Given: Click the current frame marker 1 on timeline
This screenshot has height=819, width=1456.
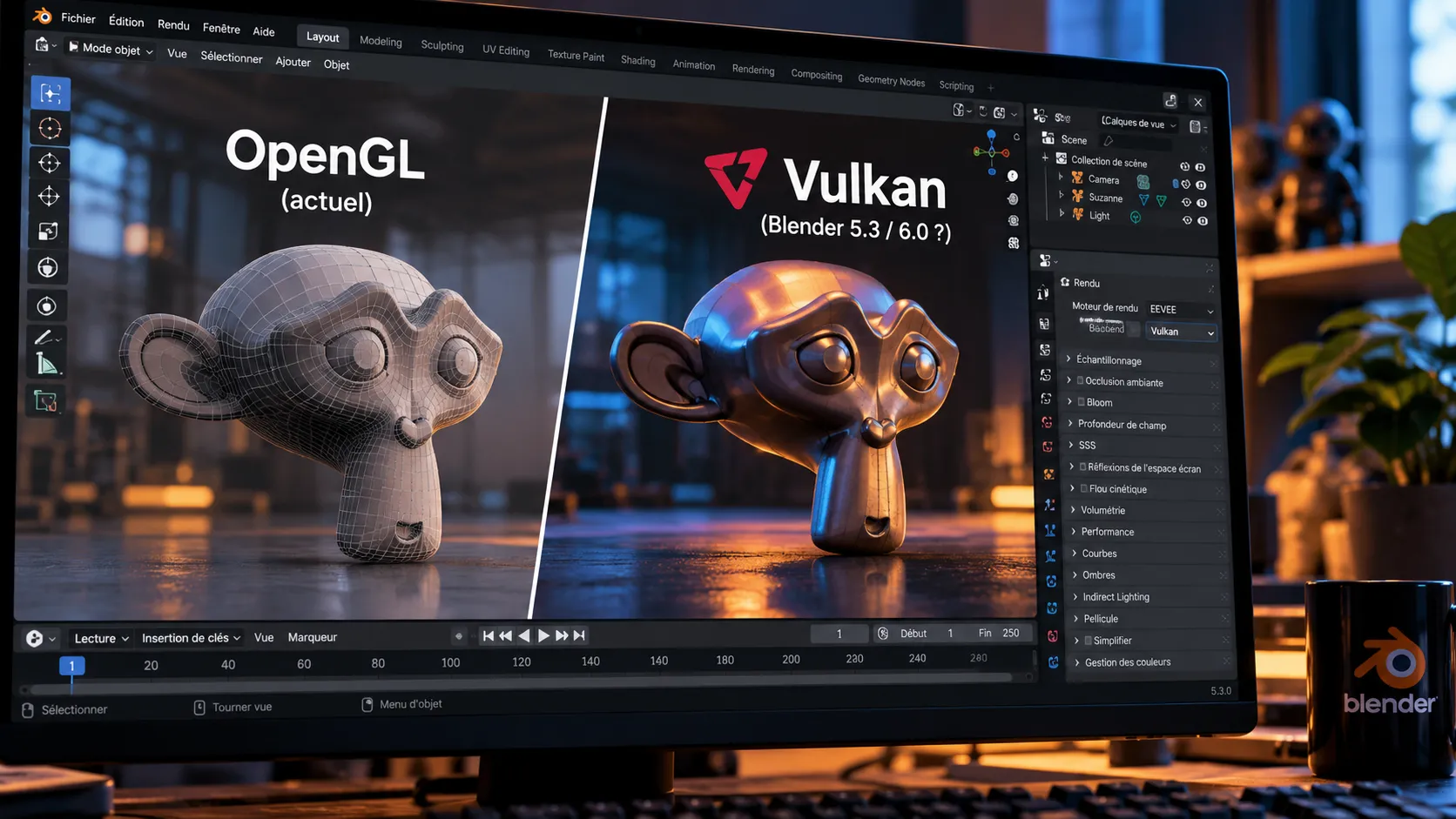Looking at the screenshot, I should [x=71, y=666].
